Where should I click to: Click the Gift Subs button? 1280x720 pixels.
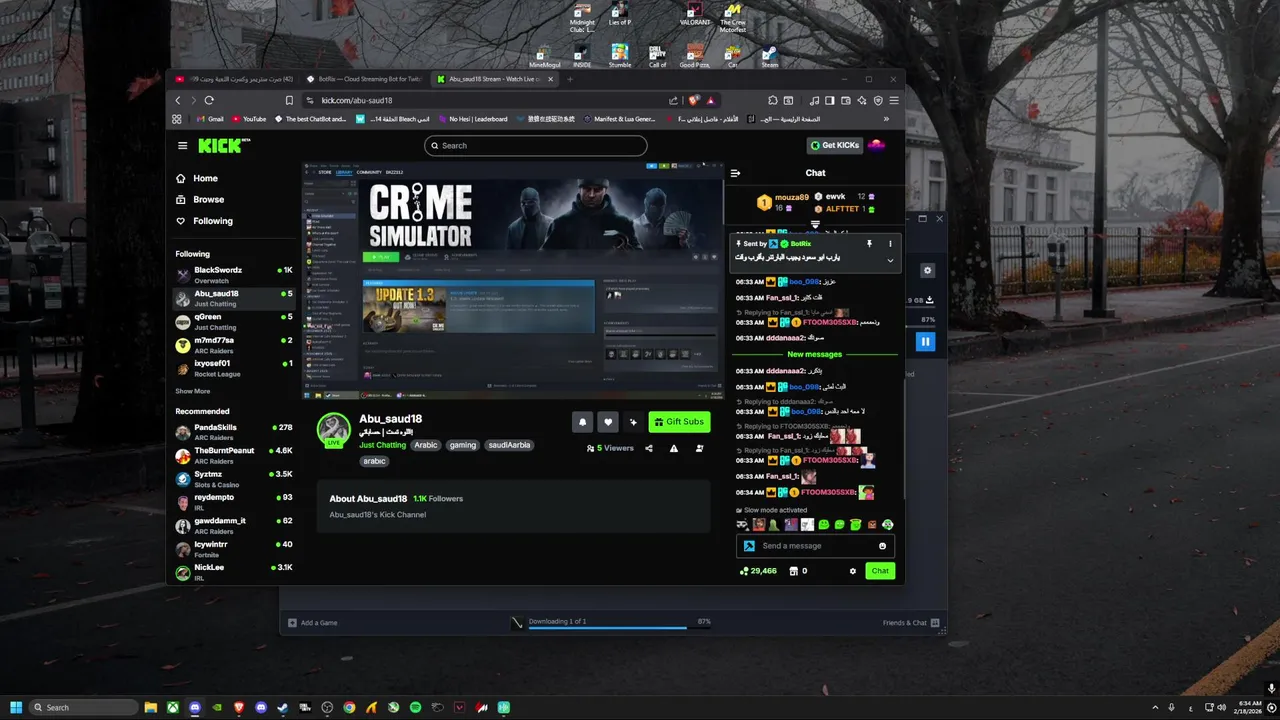679,422
